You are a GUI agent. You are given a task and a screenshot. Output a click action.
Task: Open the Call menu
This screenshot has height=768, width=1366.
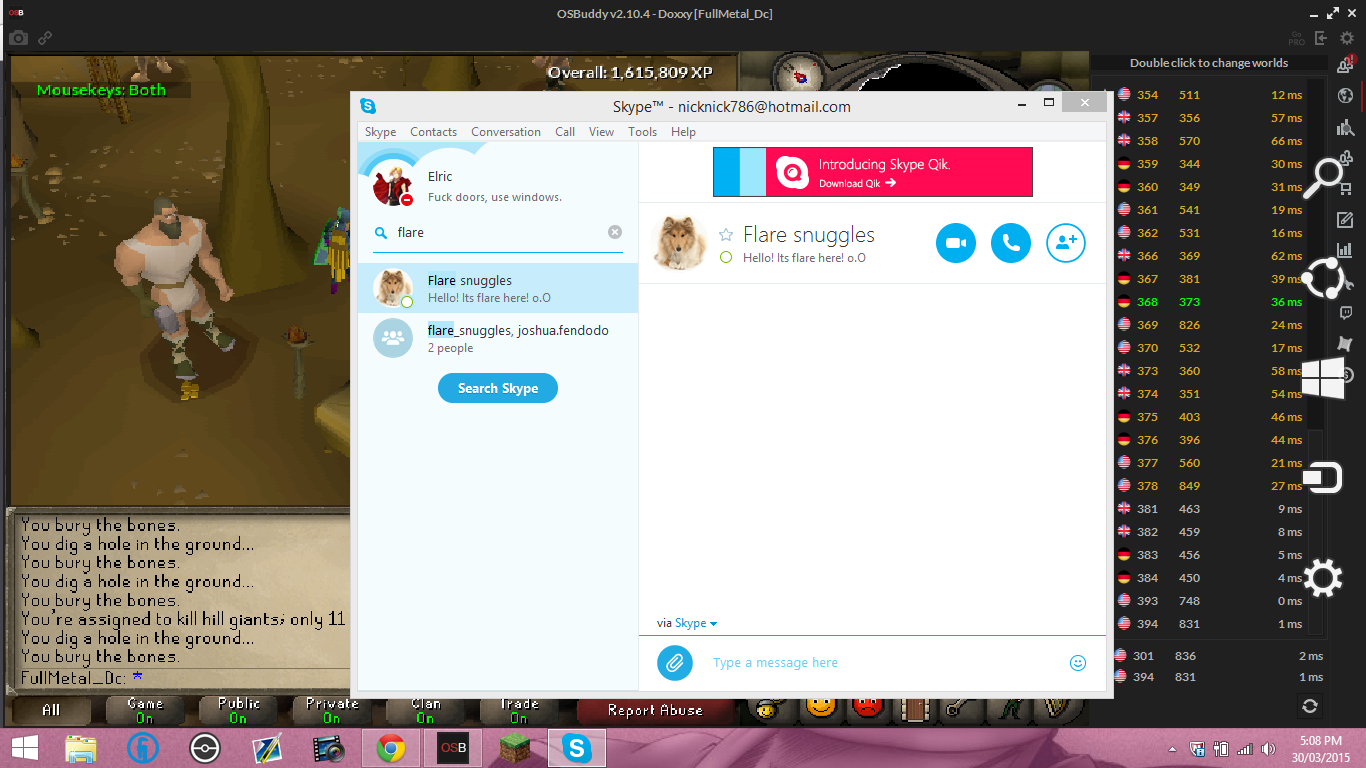(x=565, y=132)
